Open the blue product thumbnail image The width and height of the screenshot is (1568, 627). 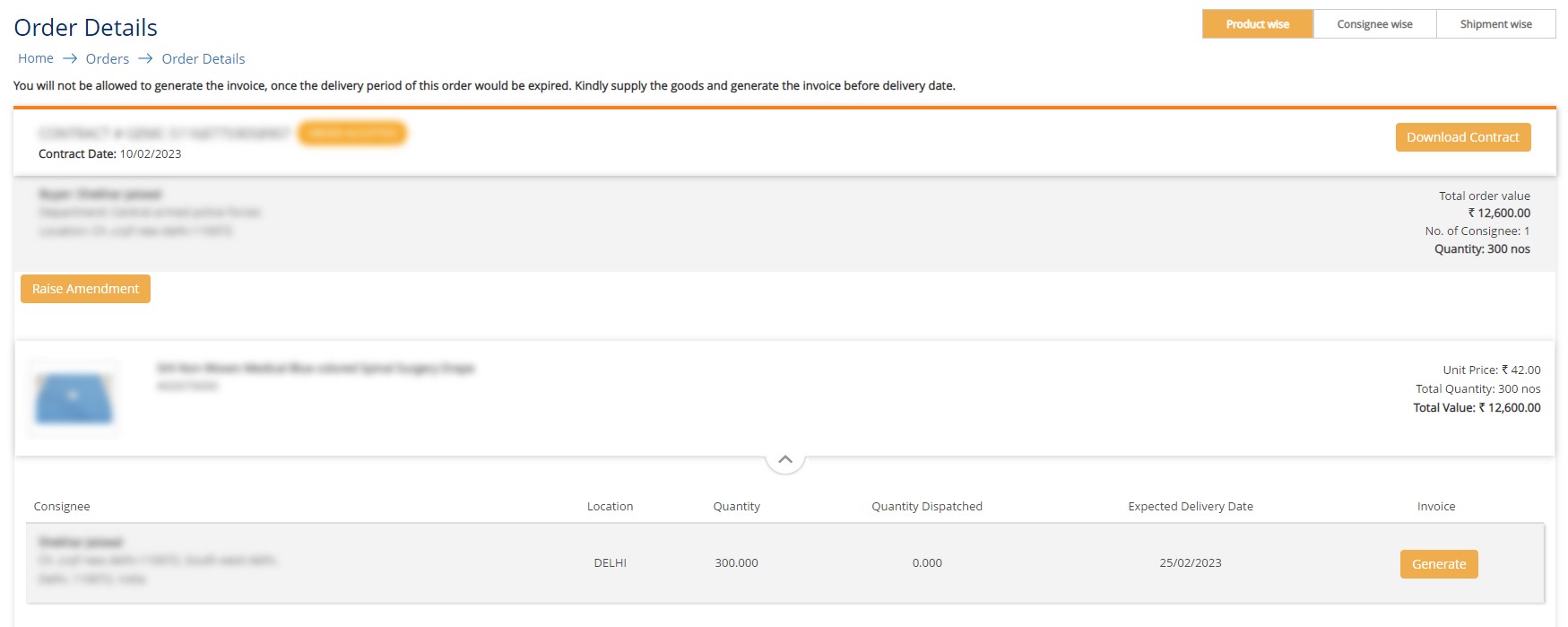coord(74,398)
